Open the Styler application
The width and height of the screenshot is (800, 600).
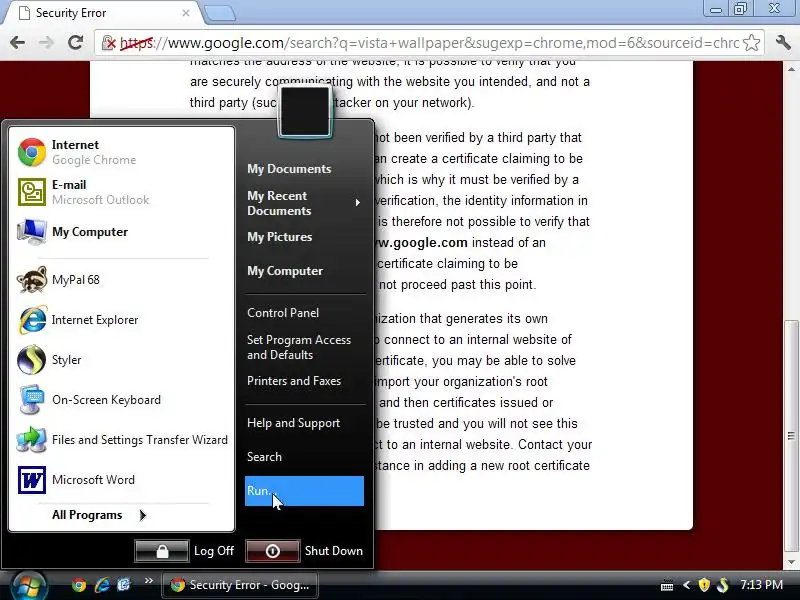[x=121, y=360]
